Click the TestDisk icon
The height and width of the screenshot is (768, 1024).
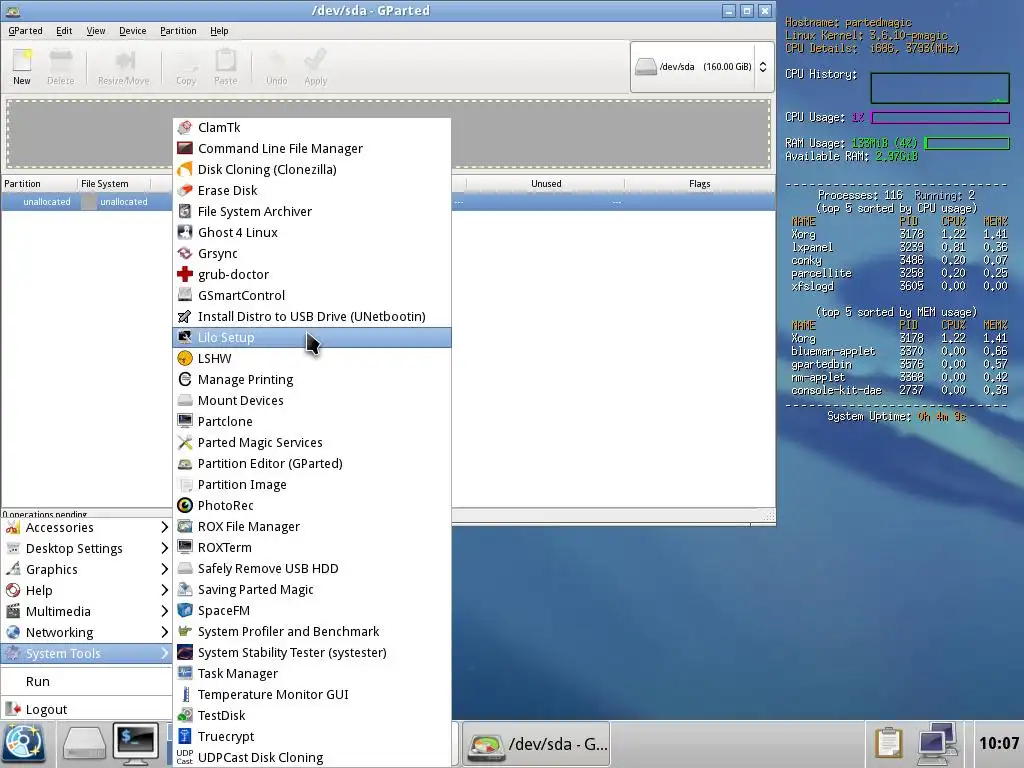(x=185, y=716)
